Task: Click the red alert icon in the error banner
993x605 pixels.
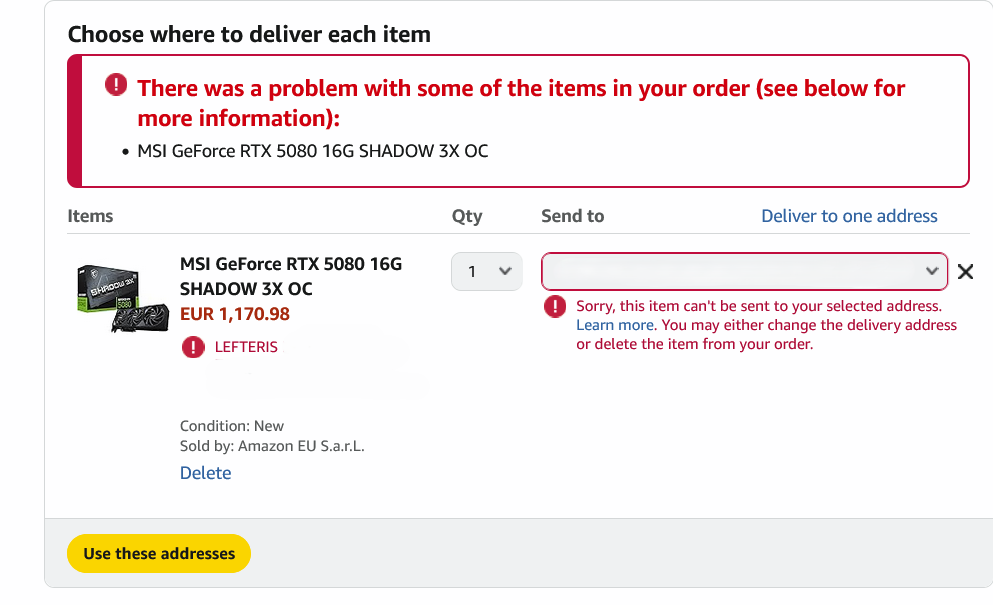Action: point(117,85)
